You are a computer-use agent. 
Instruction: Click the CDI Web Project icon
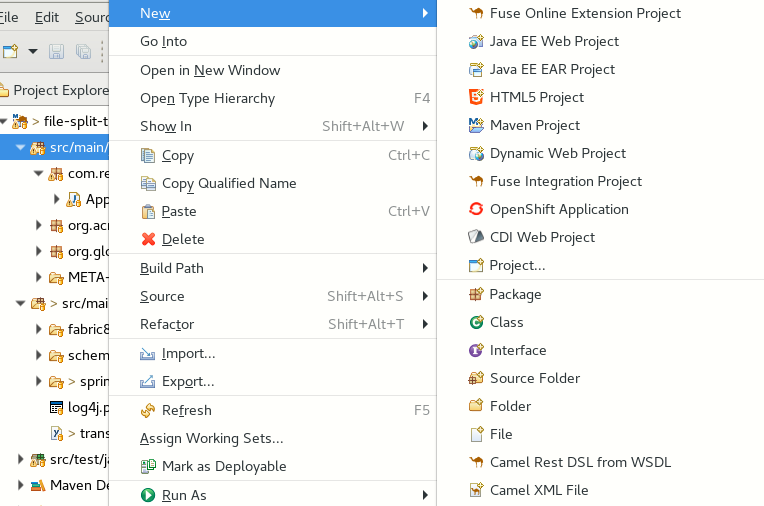click(x=476, y=237)
